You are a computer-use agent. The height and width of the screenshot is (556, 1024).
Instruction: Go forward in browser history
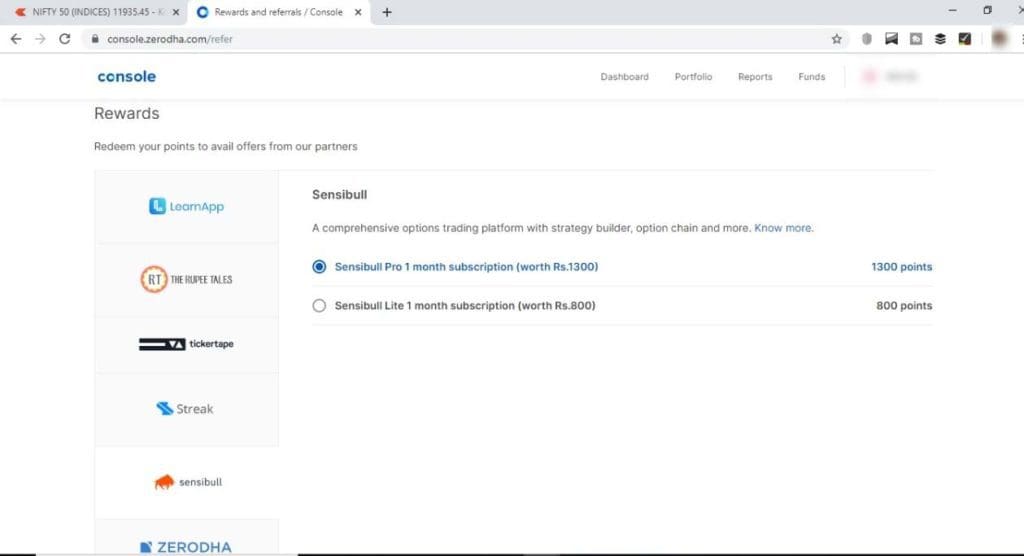[40, 39]
